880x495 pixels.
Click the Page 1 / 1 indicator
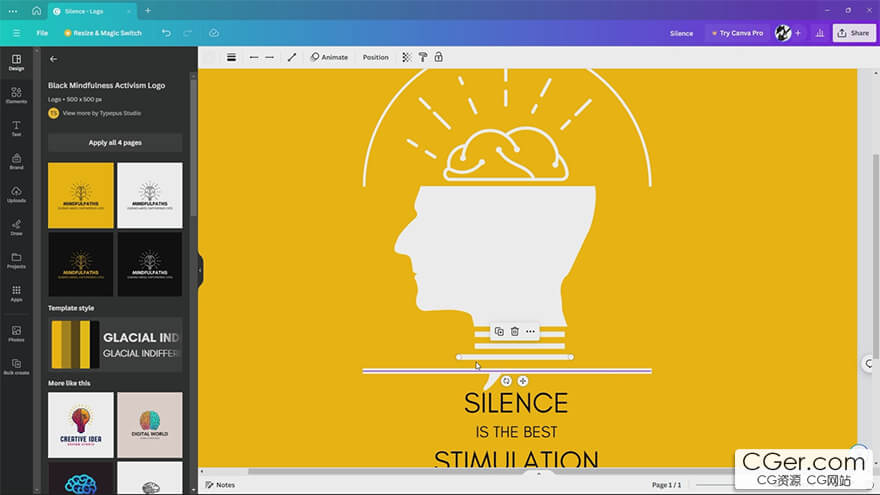pos(666,485)
